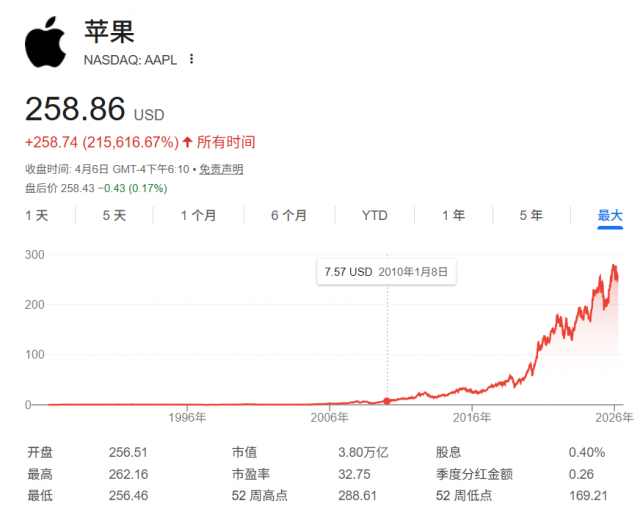640x517 pixels.
Task: Click the 7.57 USD chart tooltip
Action: coord(386,271)
